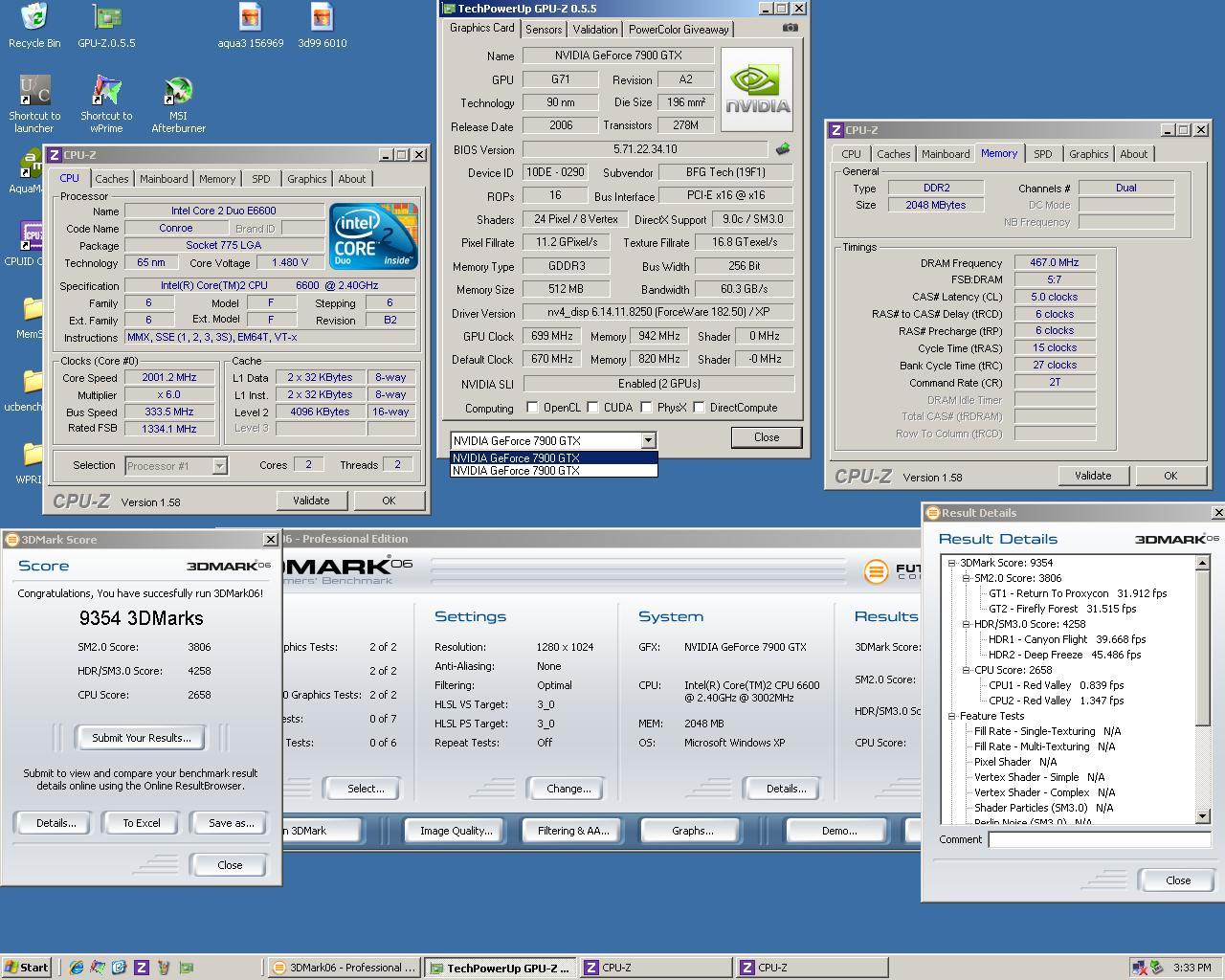Open the Validation tab in GPU-Z

(x=595, y=30)
